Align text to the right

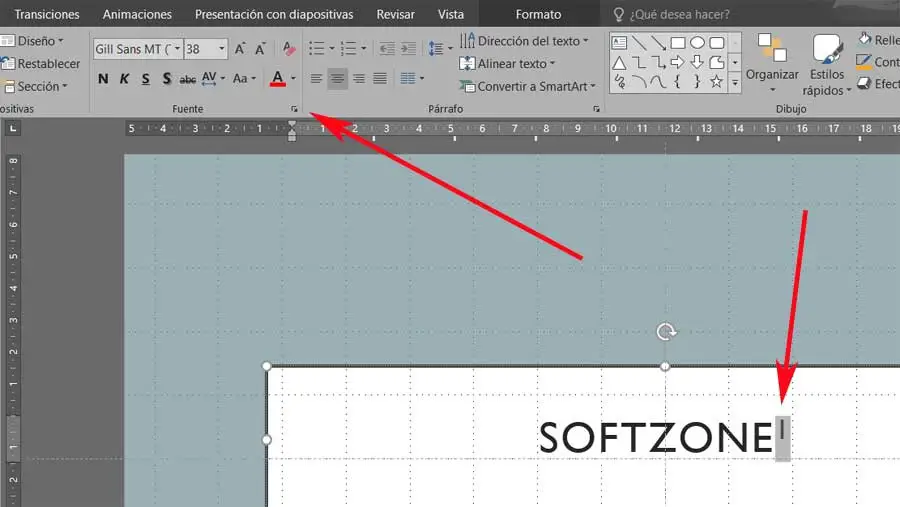click(359, 78)
